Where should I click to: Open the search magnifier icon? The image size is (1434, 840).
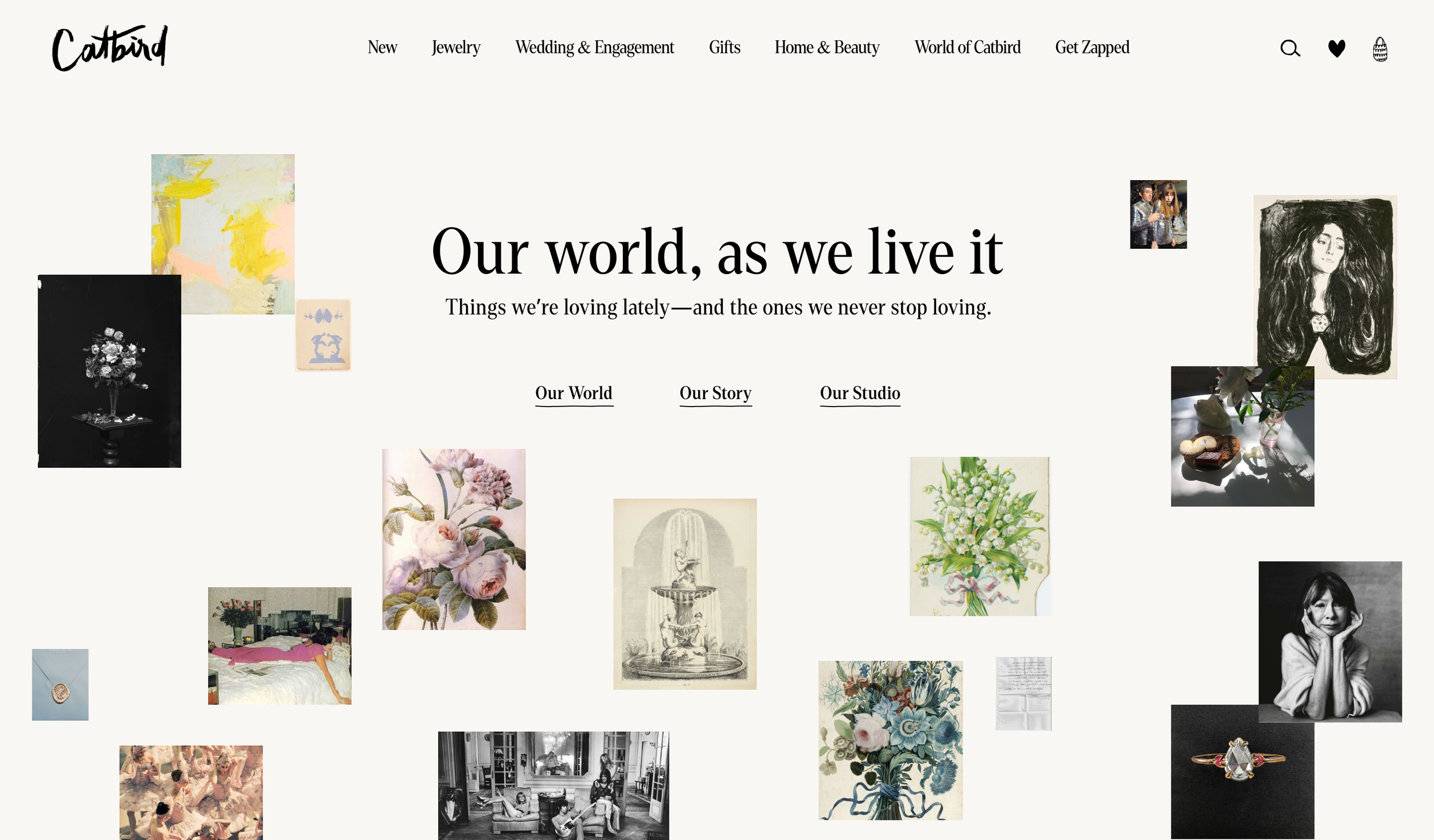coord(1290,48)
